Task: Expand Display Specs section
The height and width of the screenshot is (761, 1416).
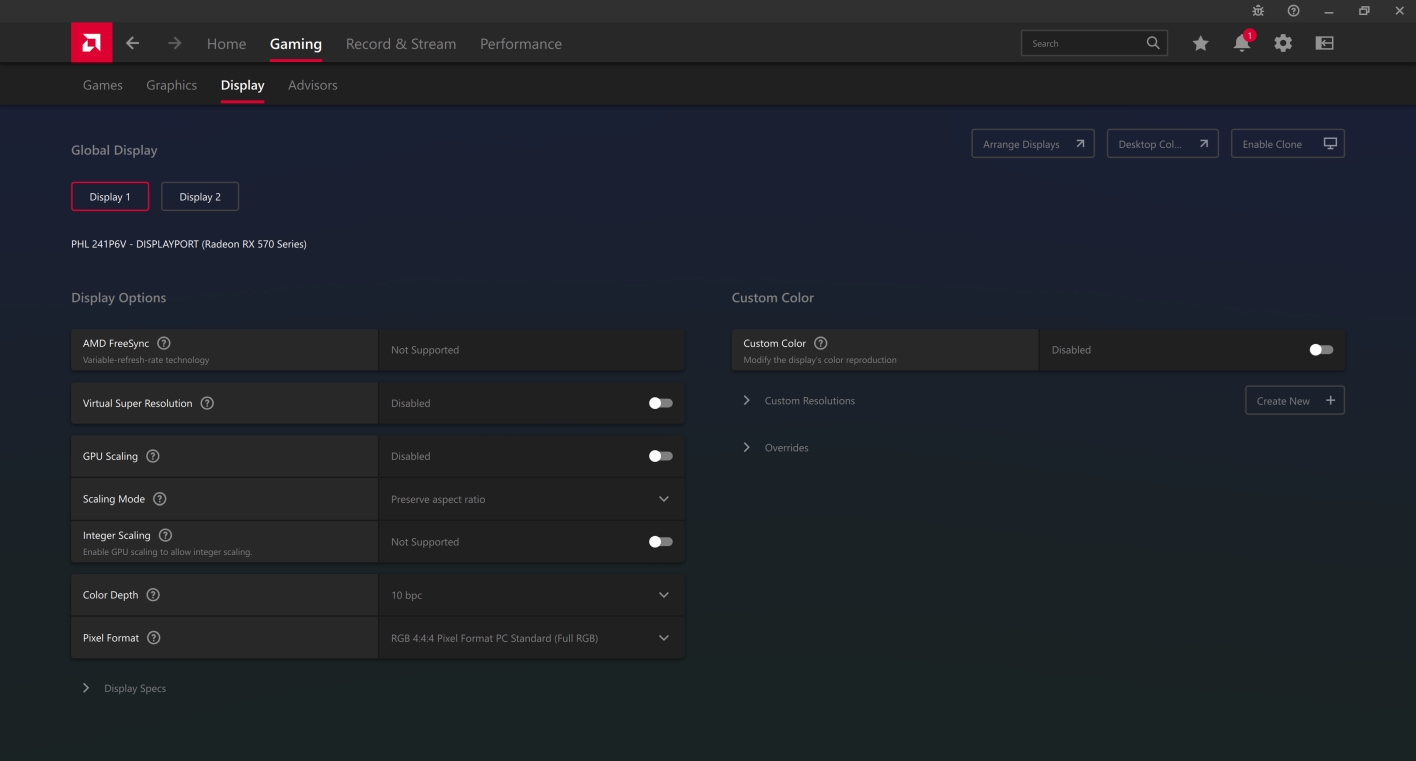Action: point(125,688)
